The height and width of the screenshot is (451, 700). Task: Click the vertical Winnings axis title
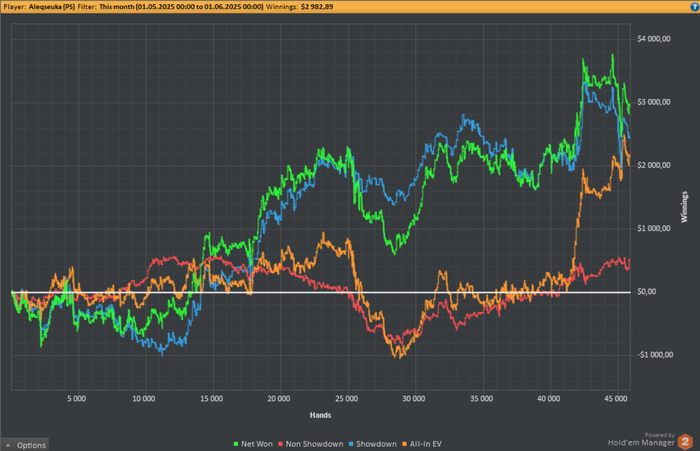pos(684,207)
